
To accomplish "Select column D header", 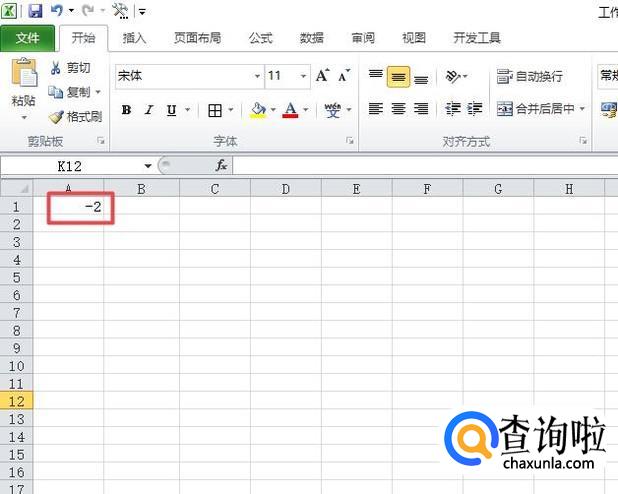I will tap(286, 189).
